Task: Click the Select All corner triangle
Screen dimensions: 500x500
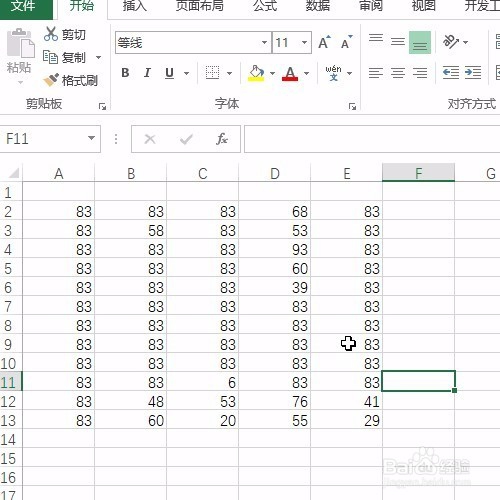Action: tap(13, 173)
